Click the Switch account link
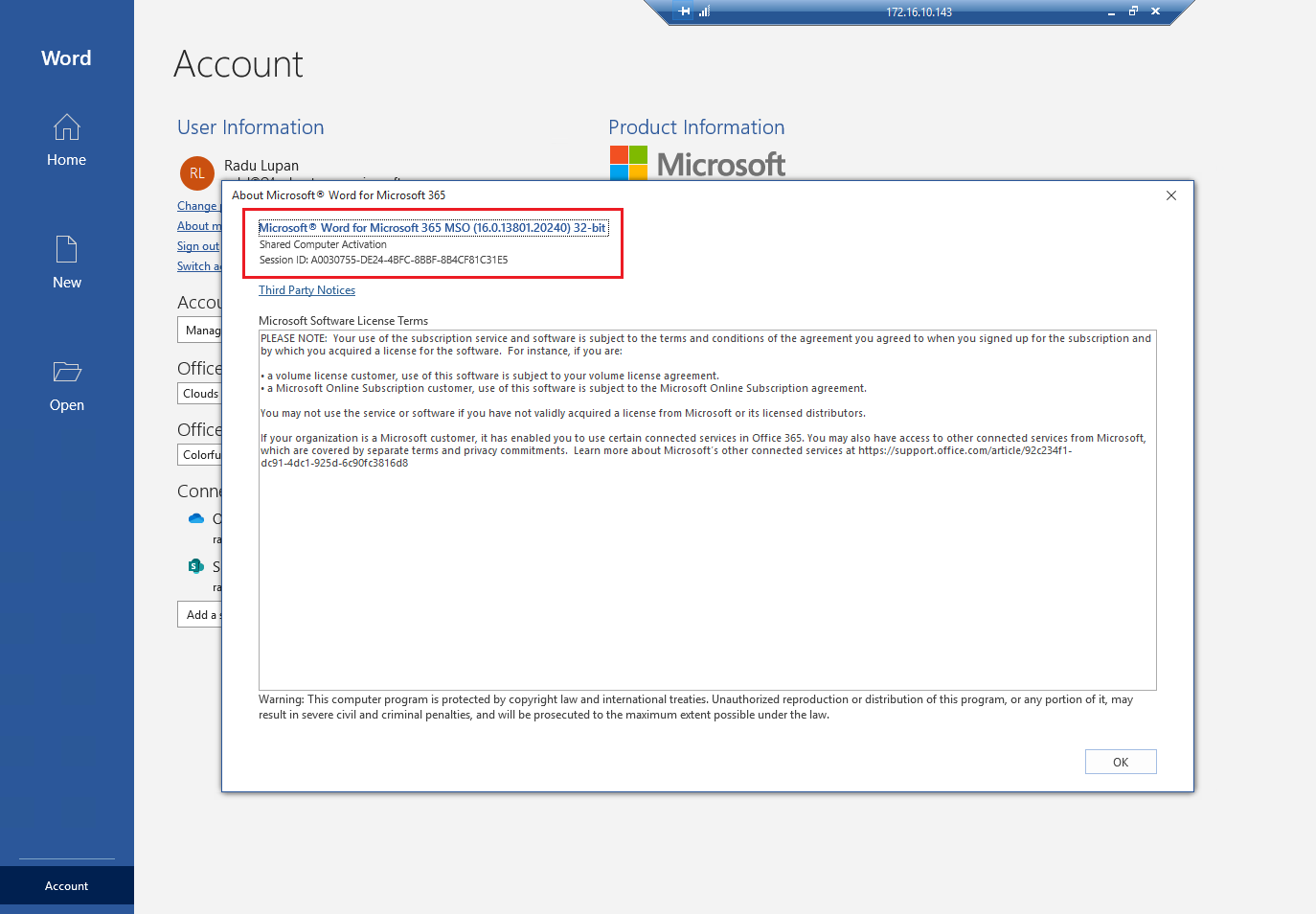1316x914 pixels. [x=198, y=266]
